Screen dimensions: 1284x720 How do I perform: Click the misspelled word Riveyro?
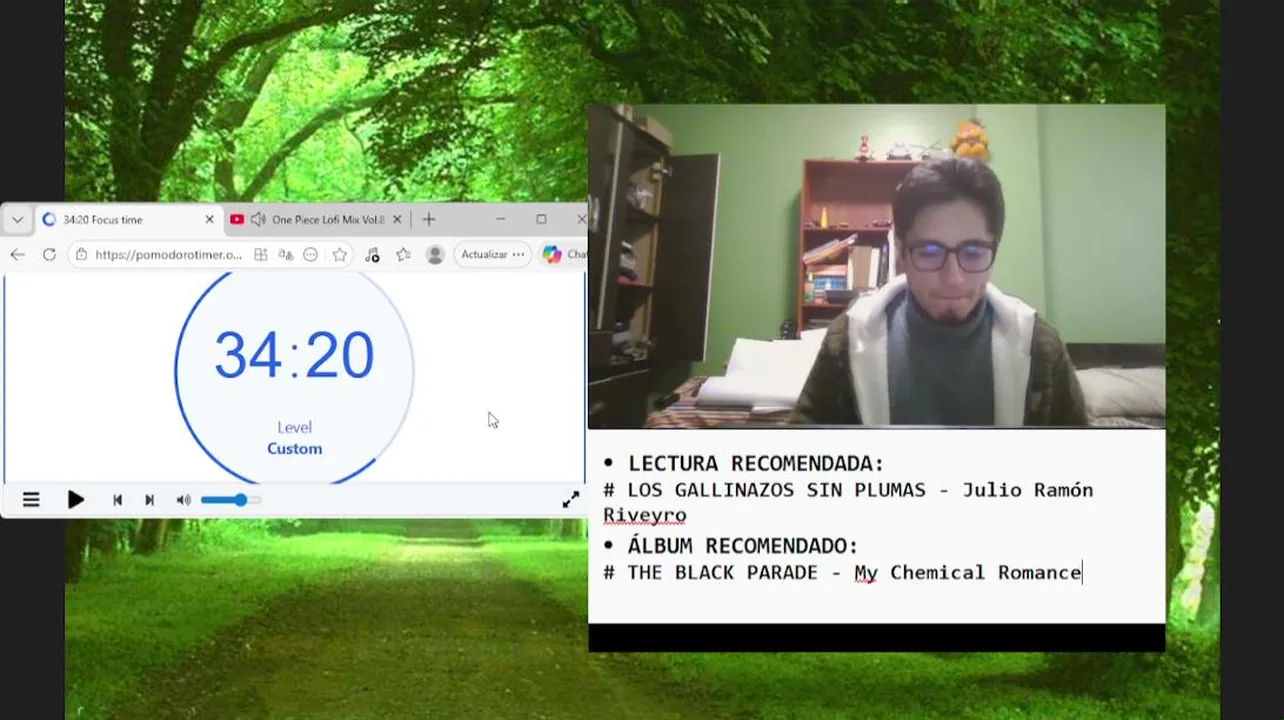(x=645, y=516)
